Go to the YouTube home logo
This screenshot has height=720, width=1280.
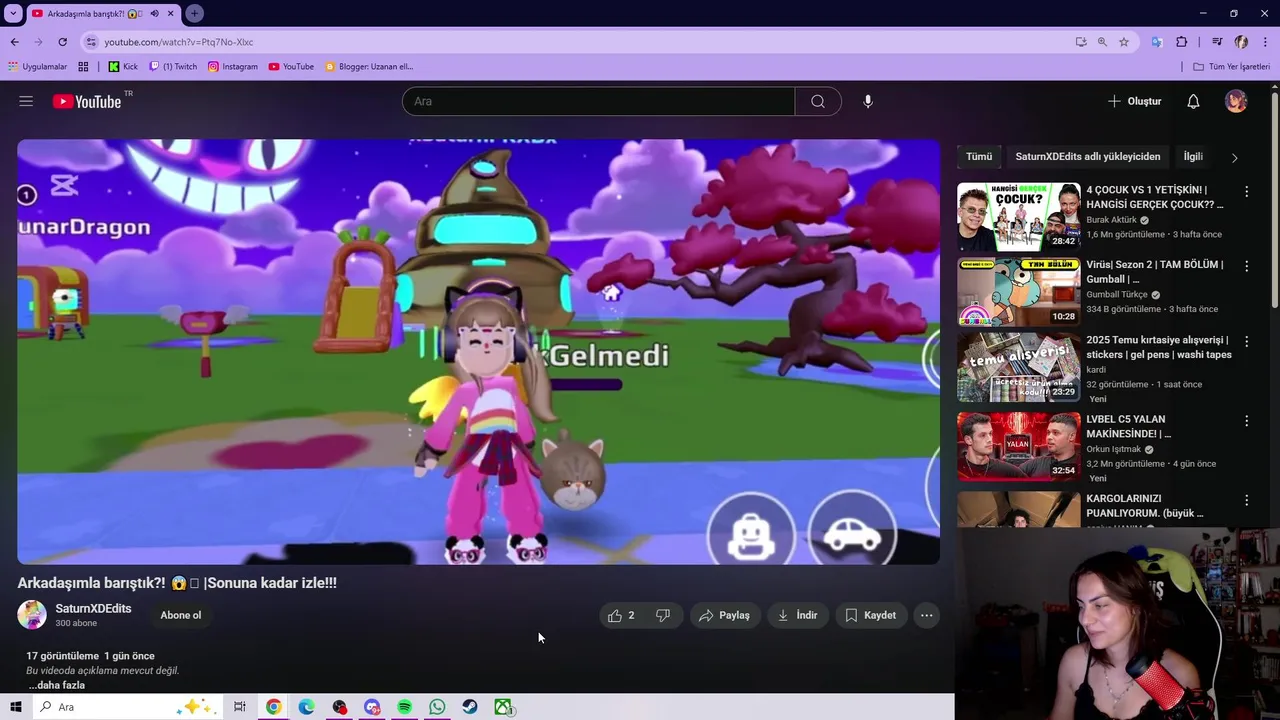pos(87,101)
